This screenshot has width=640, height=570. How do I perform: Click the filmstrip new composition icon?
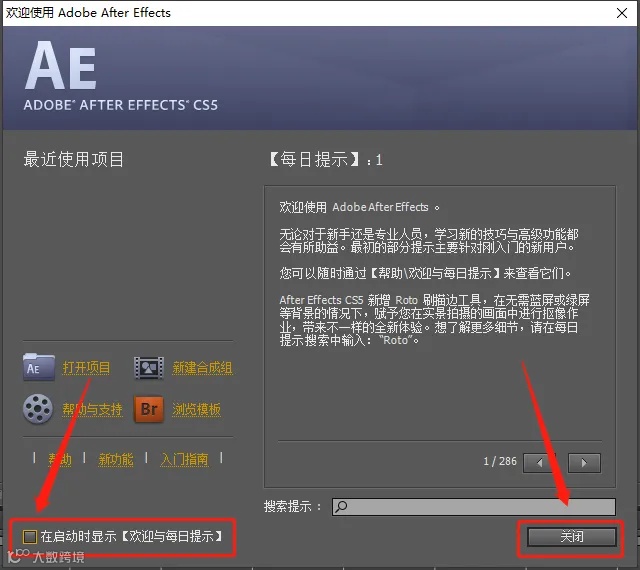tap(149, 368)
